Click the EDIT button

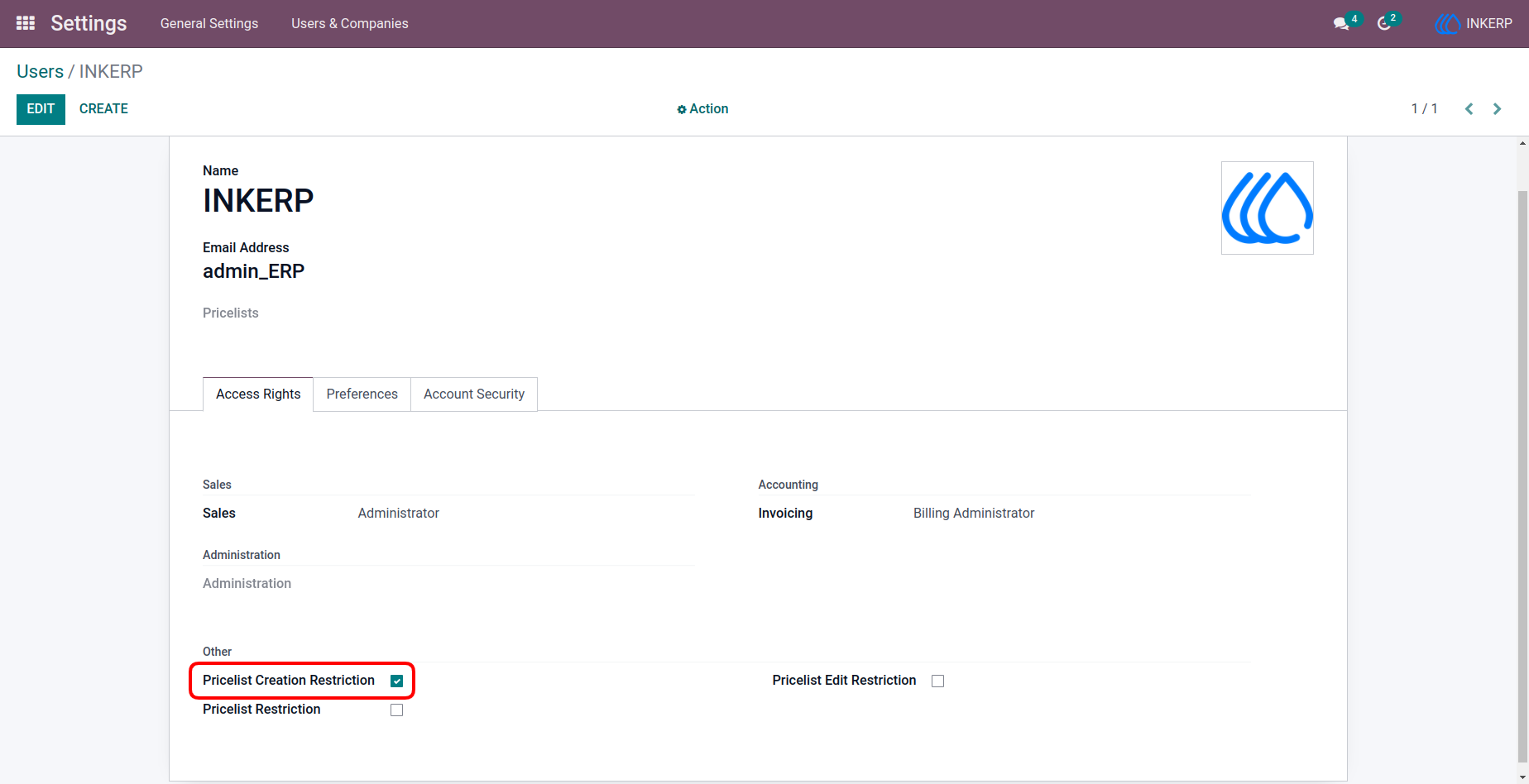coord(41,109)
